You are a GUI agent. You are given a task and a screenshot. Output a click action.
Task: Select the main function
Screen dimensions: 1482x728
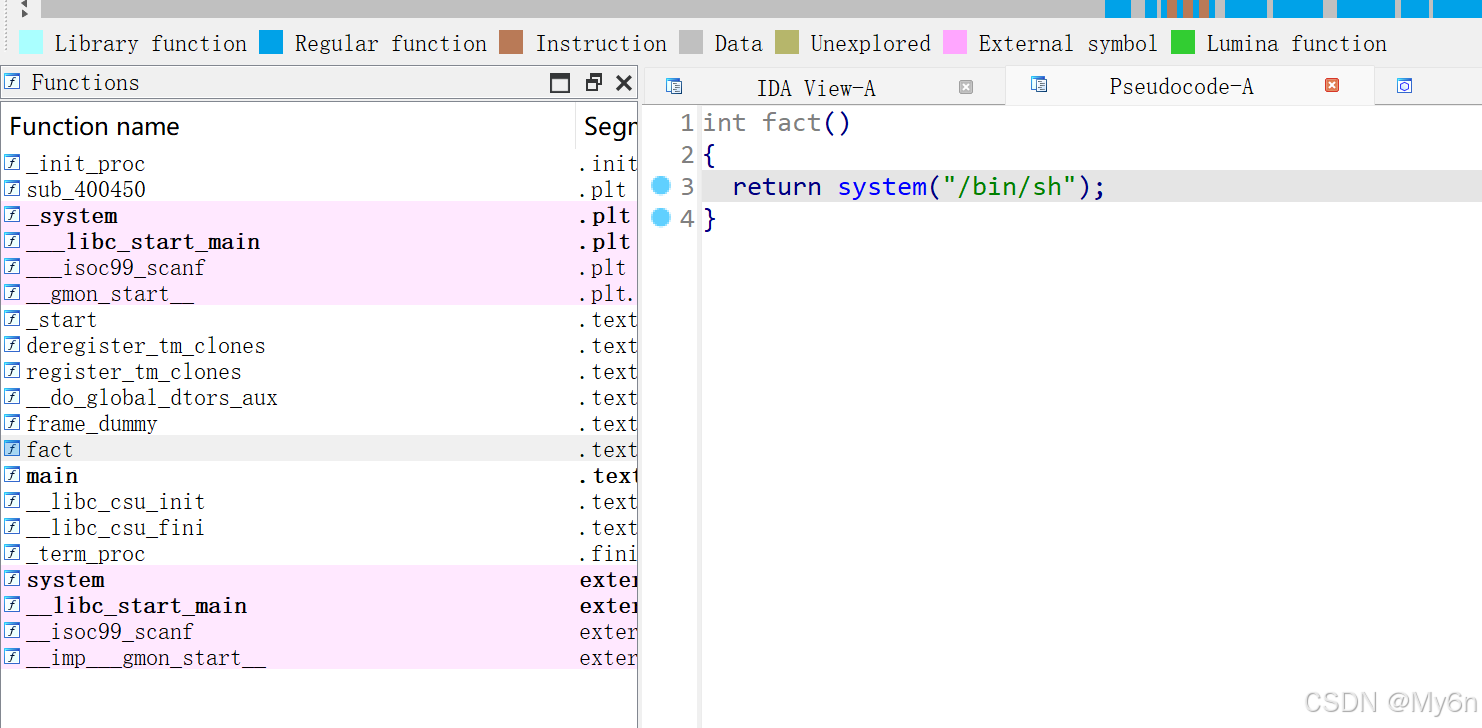pyautogui.click(x=319, y=476)
